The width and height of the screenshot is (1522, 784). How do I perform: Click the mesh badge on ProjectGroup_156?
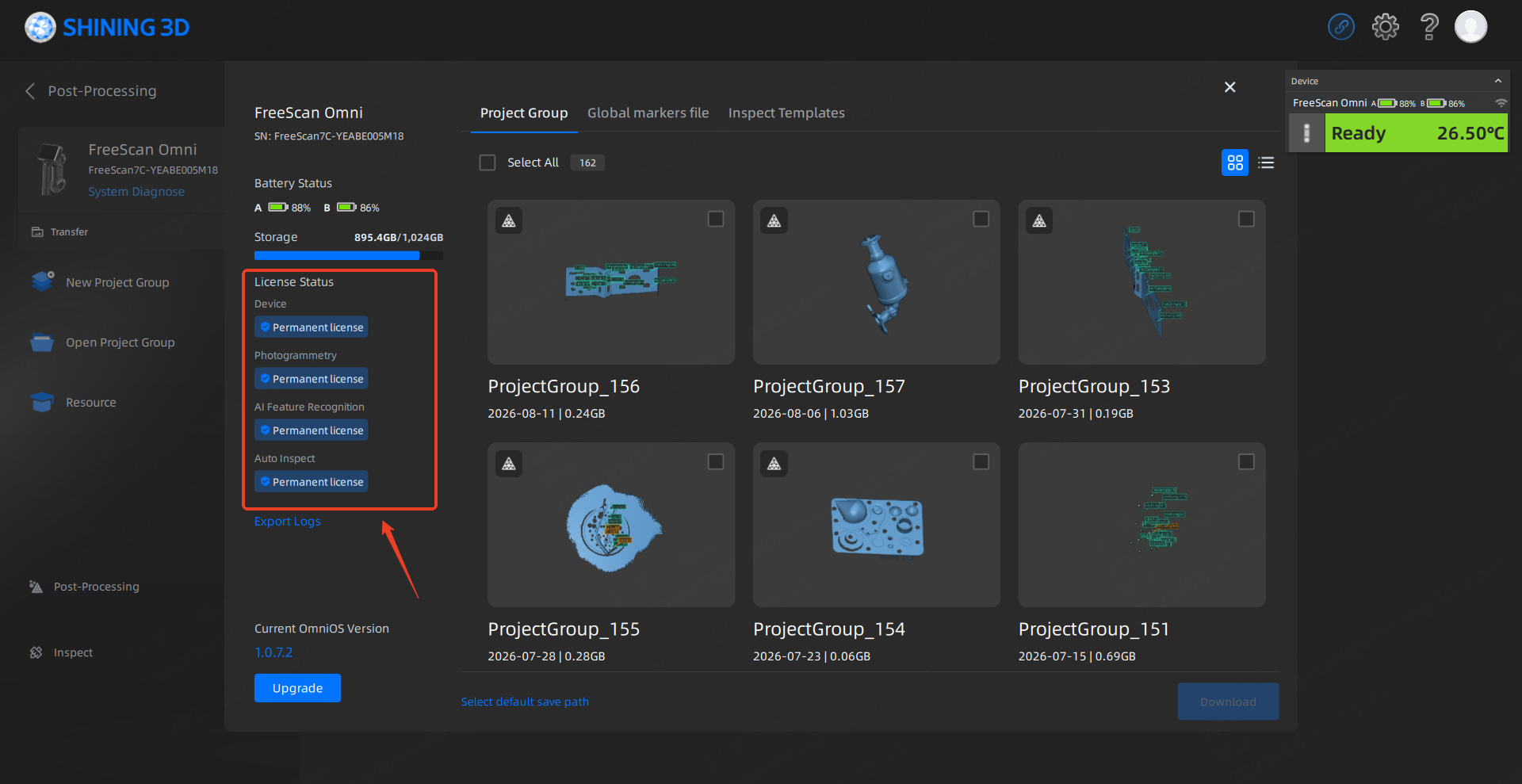509,220
